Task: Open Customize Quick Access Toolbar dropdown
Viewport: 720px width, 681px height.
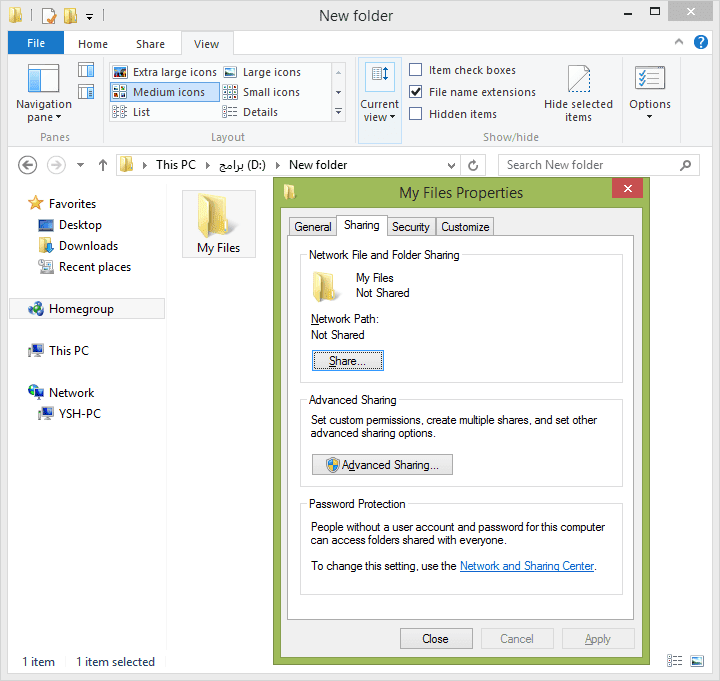Action: [x=90, y=17]
